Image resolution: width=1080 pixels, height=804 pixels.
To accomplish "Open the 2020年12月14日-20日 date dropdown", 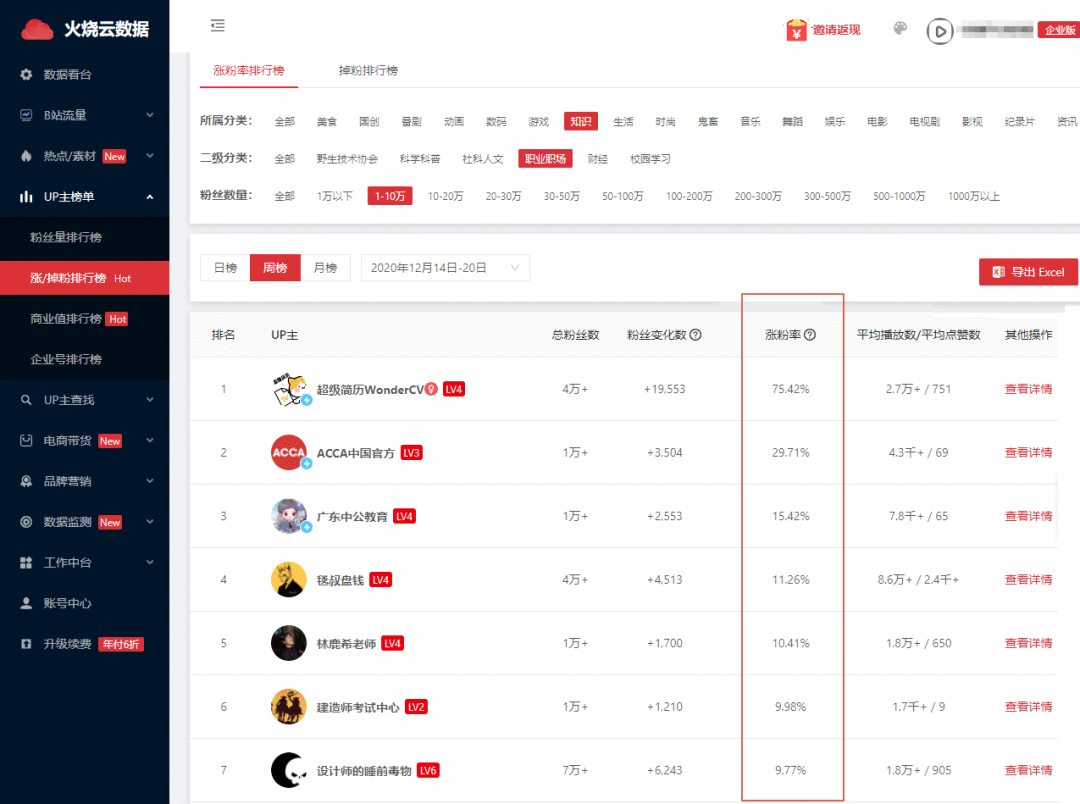I will (444, 267).
